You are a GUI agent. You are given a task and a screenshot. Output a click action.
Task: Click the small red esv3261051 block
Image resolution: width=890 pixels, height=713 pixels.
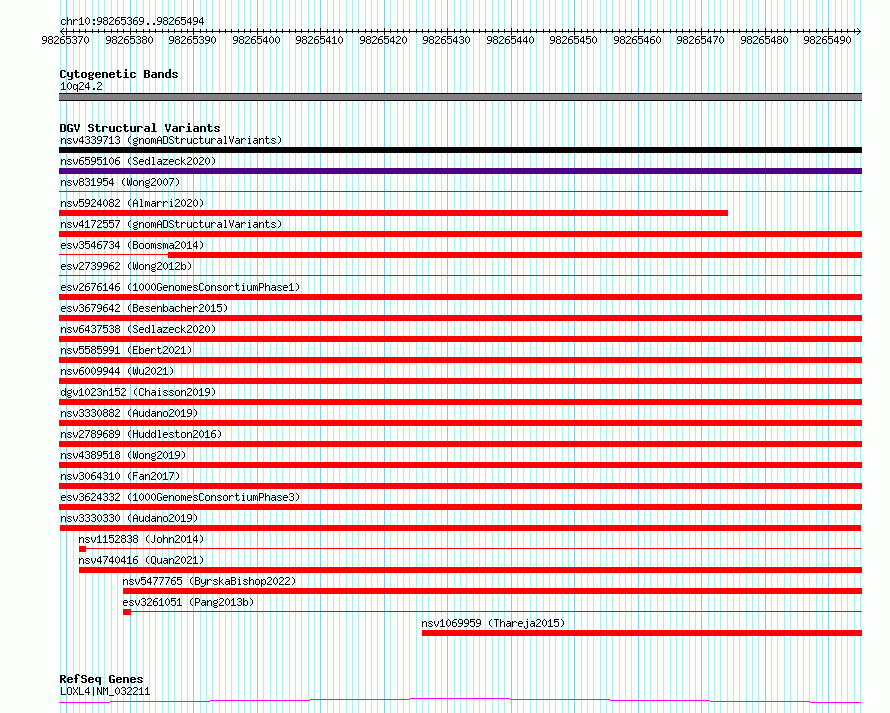click(x=127, y=612)
